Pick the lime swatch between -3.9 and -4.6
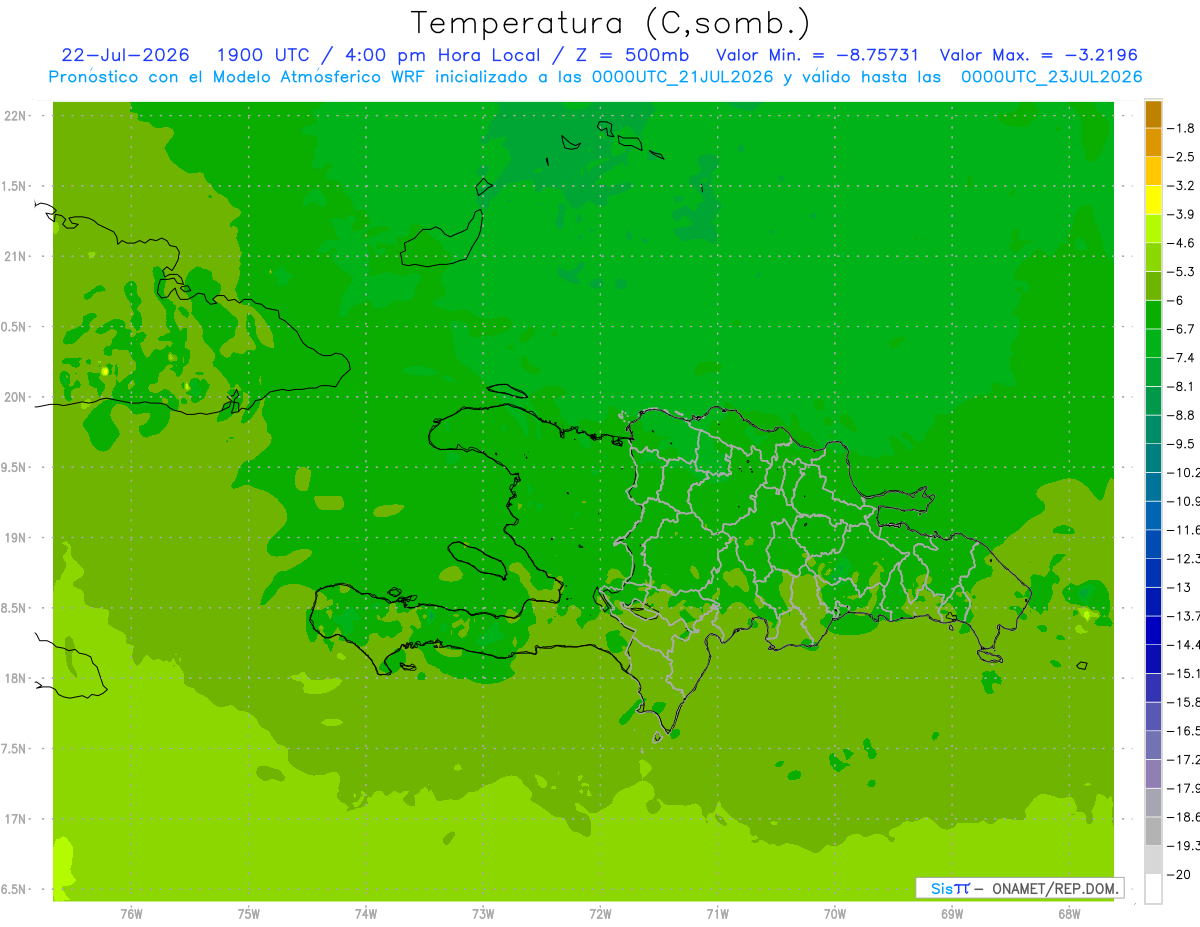 pos(1153,229)
